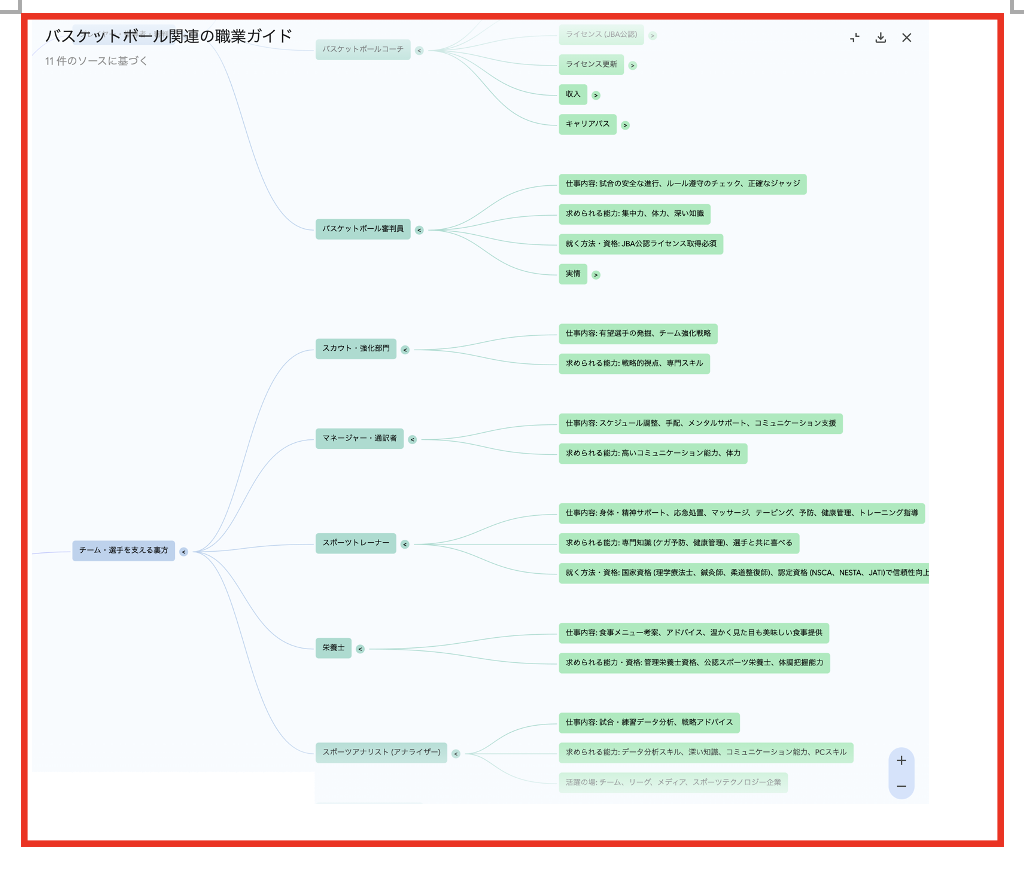This screenshot has width=1024, height=870.
Task: Expand the キャリアパス node chevron
Action: click(625, 125)
